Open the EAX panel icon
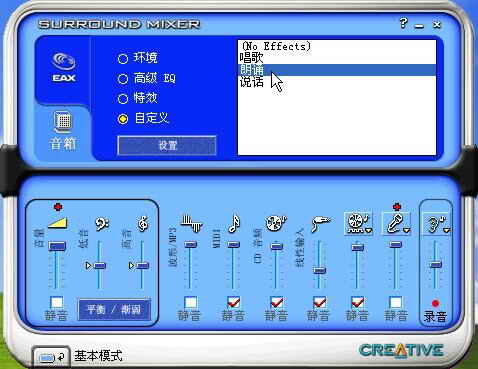This screenshot has height=369, width=478. coord(63,67)
